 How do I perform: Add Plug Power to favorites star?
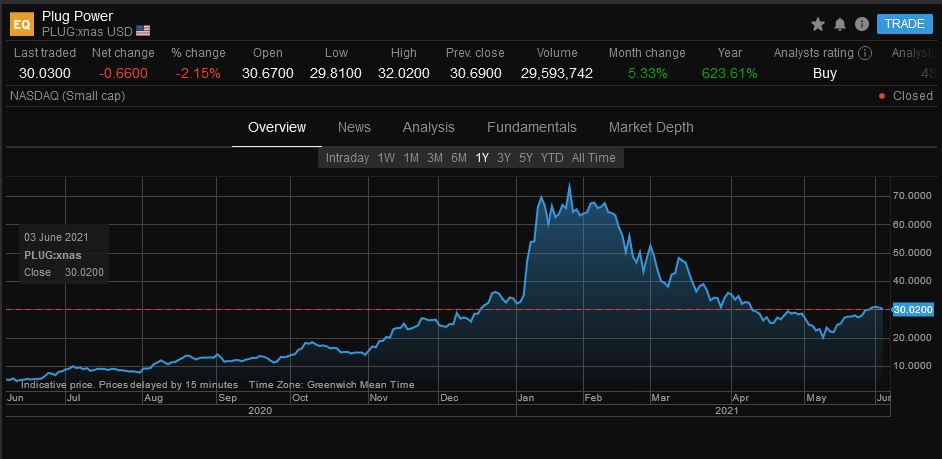click(818, 24)
